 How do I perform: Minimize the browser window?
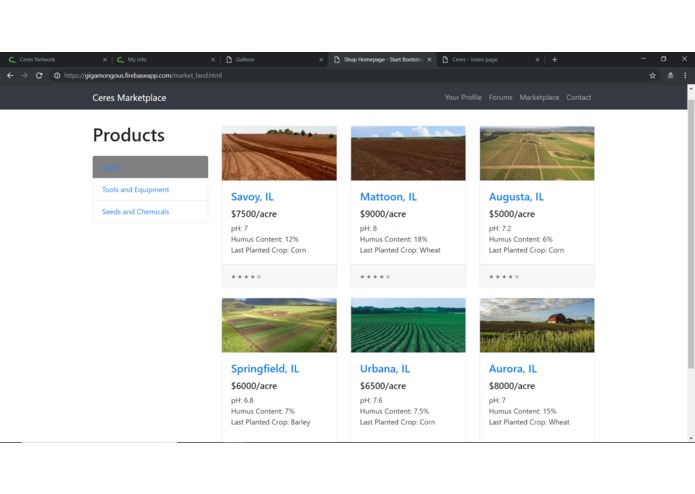click(x=643, y=59)
